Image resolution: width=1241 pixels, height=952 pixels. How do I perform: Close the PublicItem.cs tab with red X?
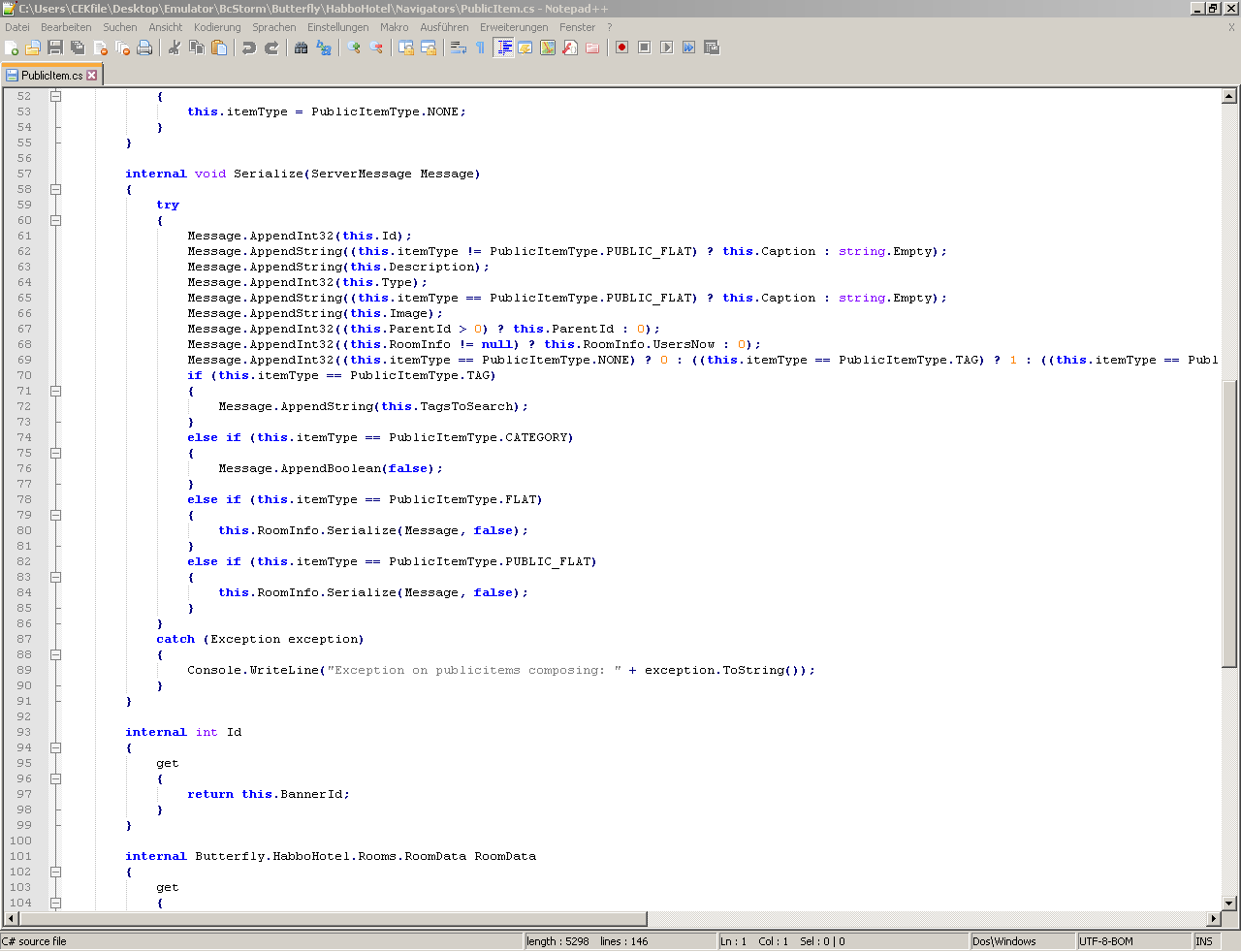[x=92, y=76]
